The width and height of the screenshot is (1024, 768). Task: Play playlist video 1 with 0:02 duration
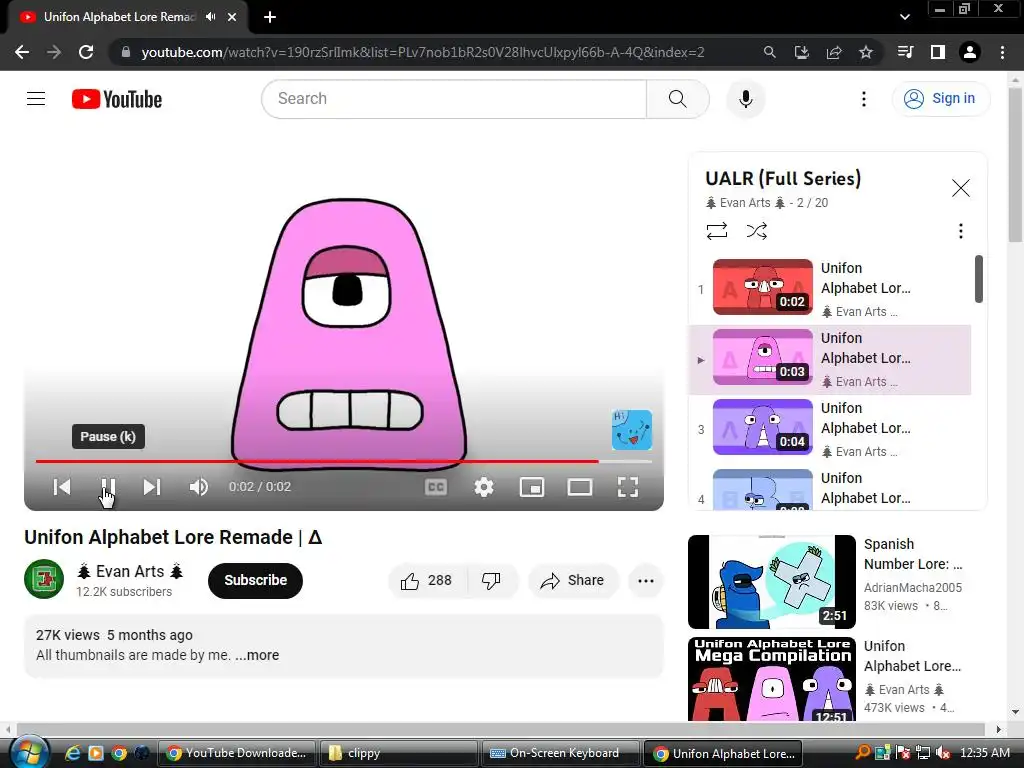[829, 289]
